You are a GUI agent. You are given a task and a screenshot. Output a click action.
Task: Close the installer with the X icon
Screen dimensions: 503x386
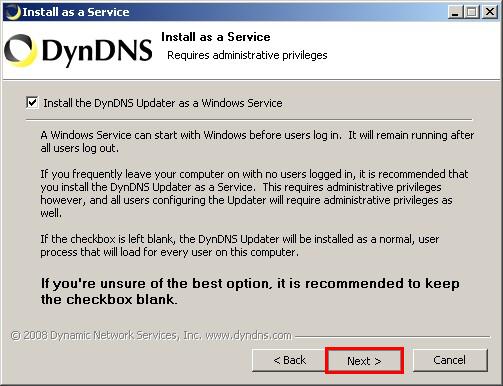(490, 12)
